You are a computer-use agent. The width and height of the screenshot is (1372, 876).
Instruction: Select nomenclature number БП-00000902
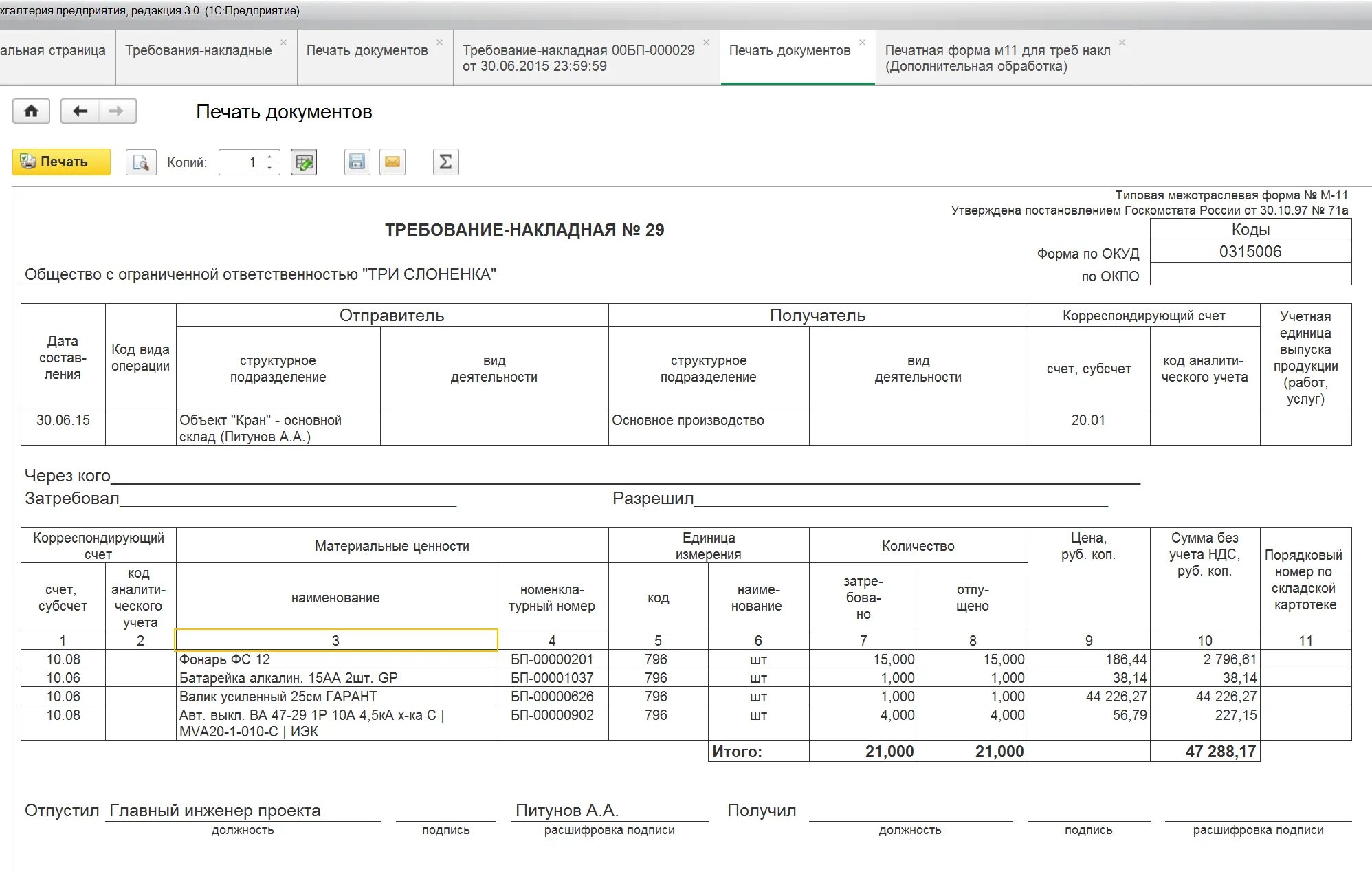552,723
